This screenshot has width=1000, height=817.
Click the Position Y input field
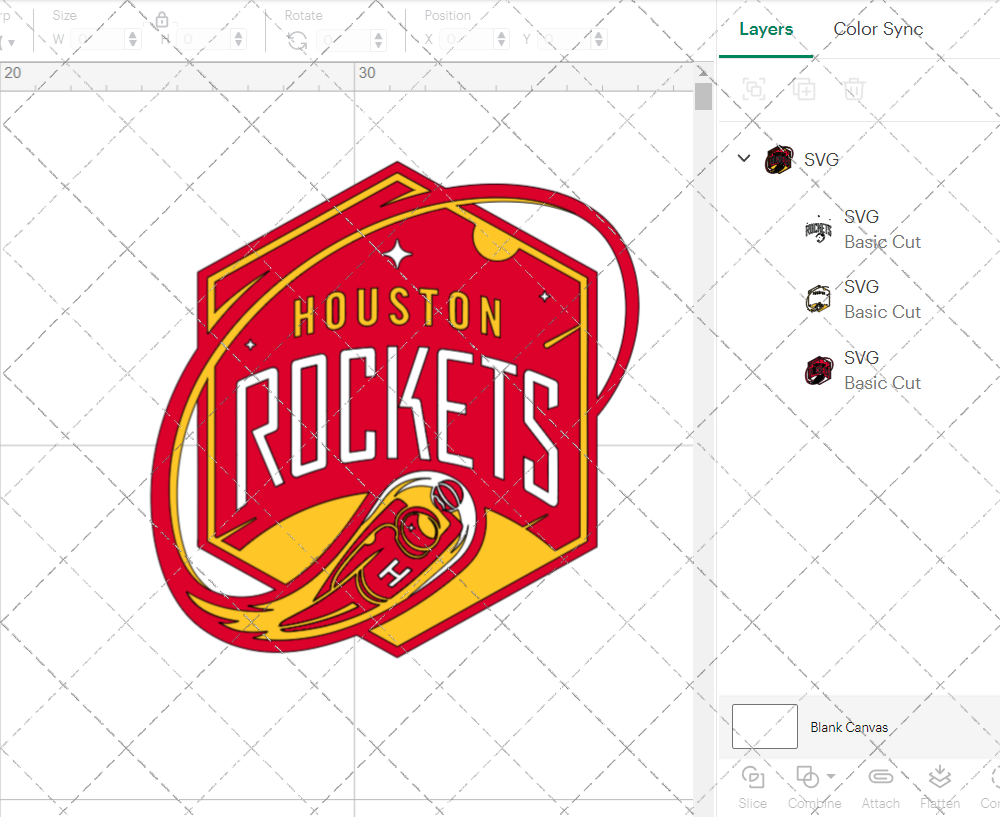click(564, 40)
